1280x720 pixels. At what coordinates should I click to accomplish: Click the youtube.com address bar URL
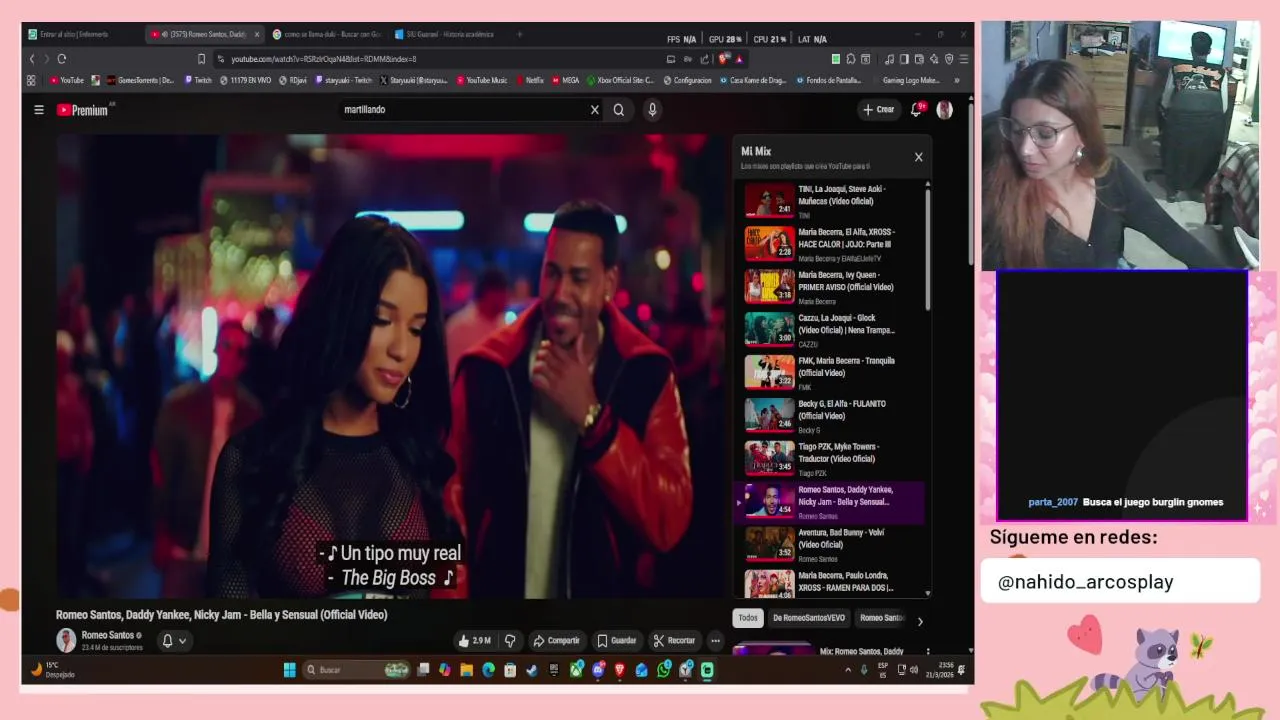(323, 59)
